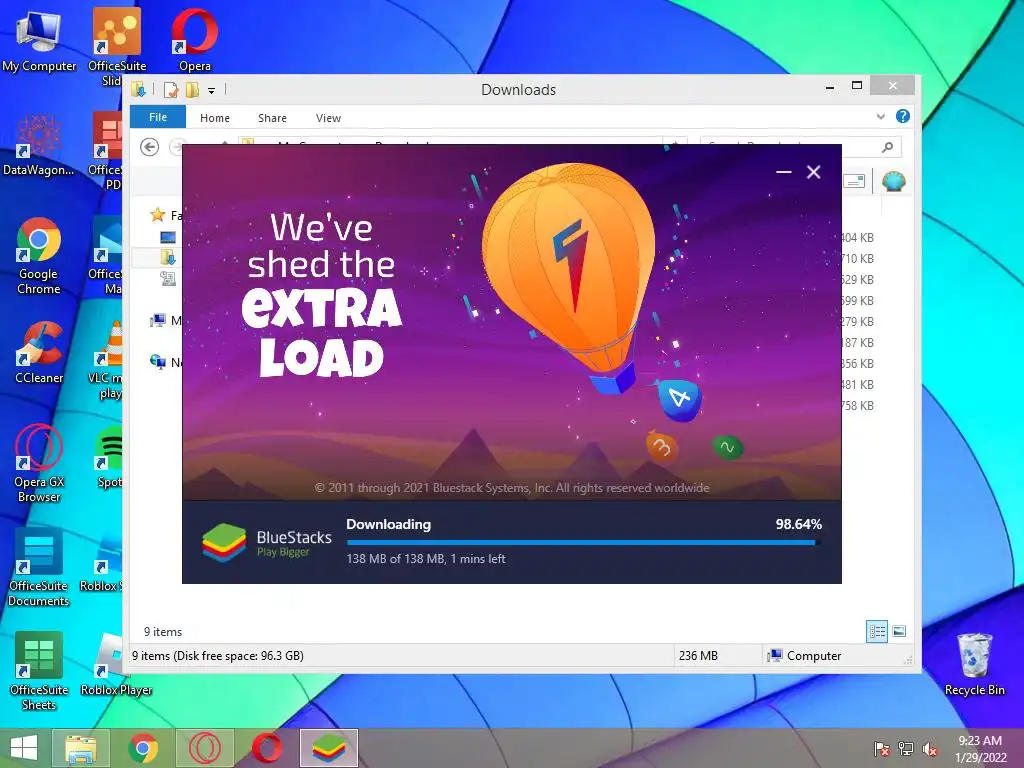
Task: Open Roblox Player desktop shortcut
Action: 116,664
